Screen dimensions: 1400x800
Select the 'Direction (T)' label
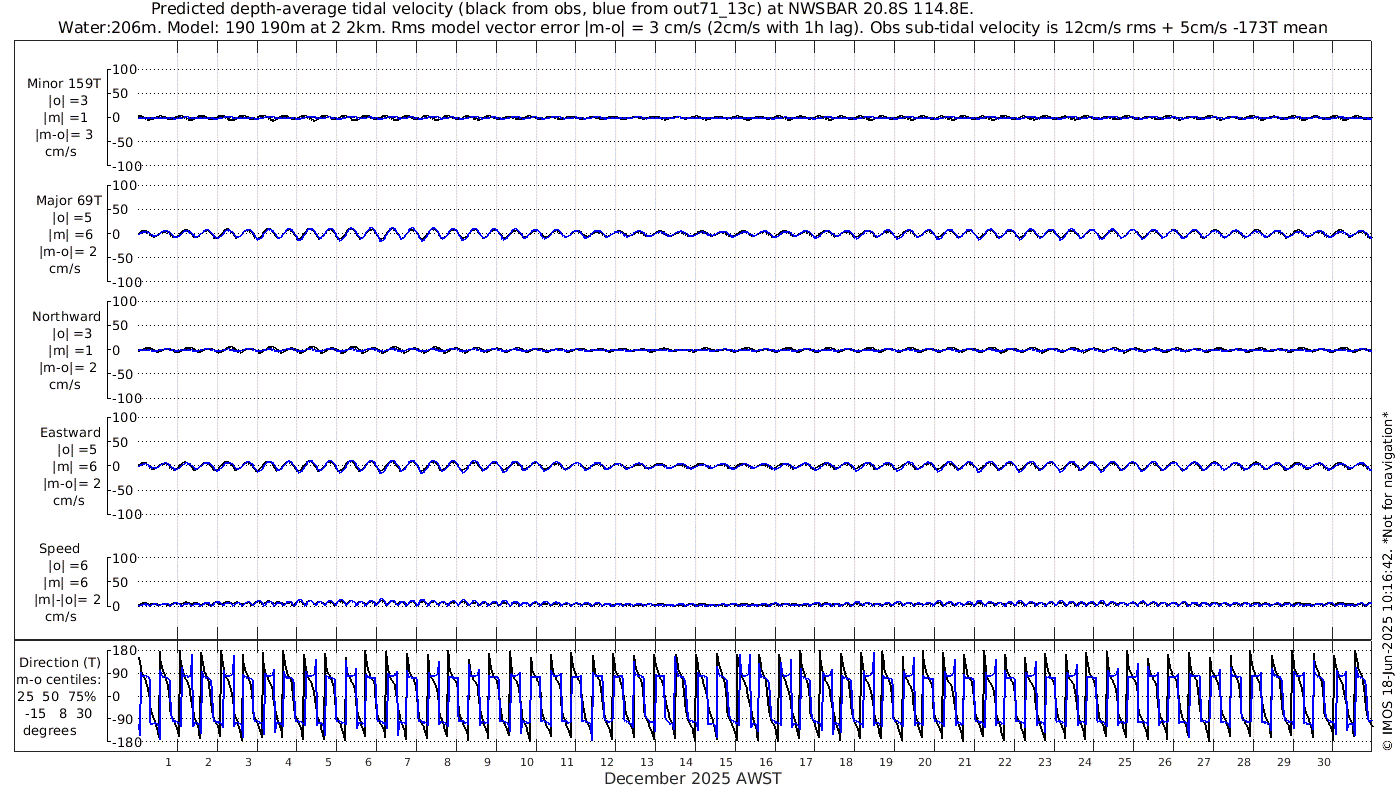[60, 663]
